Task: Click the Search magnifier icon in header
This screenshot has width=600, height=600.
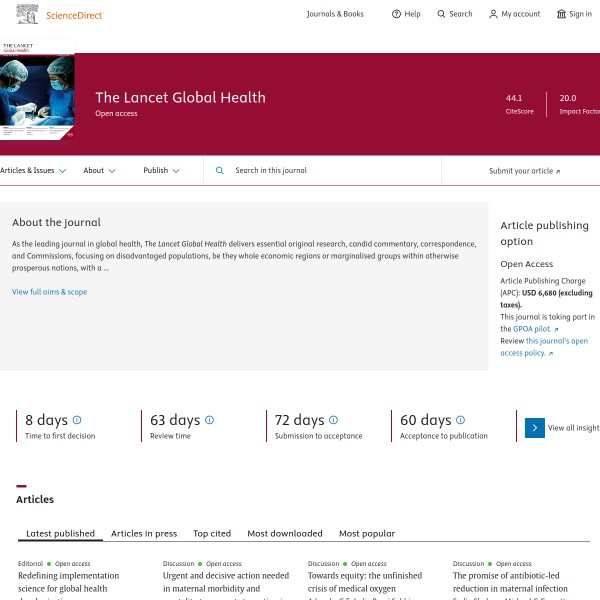Action: pos(442,14)
